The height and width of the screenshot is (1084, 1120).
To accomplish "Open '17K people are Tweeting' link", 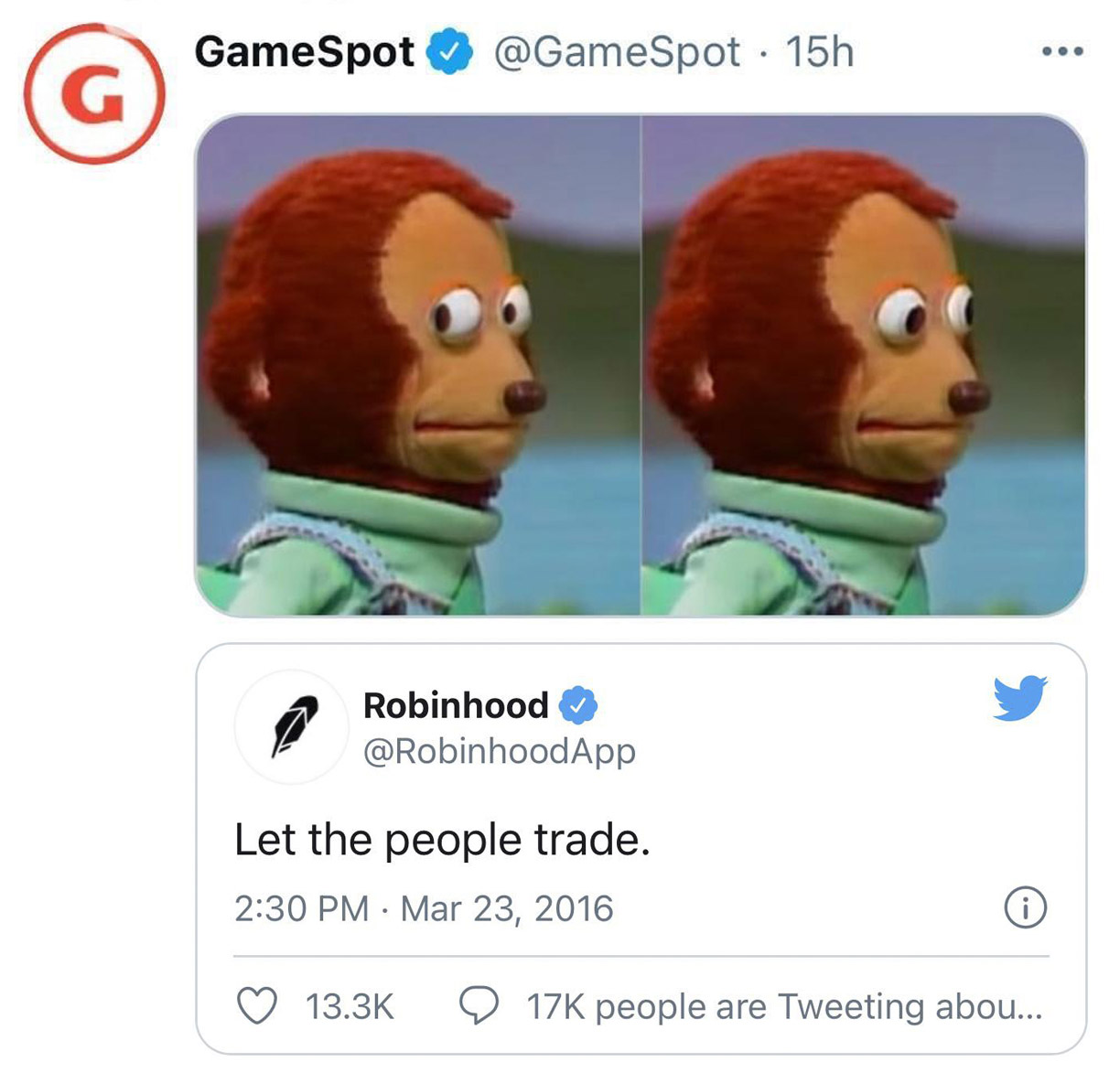I will pyautogui.click(x=784, y=1007).
